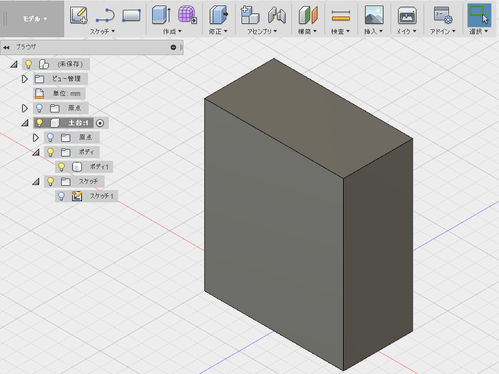Toggle visibility bulb of 土台:1 component

pos(39,123)
